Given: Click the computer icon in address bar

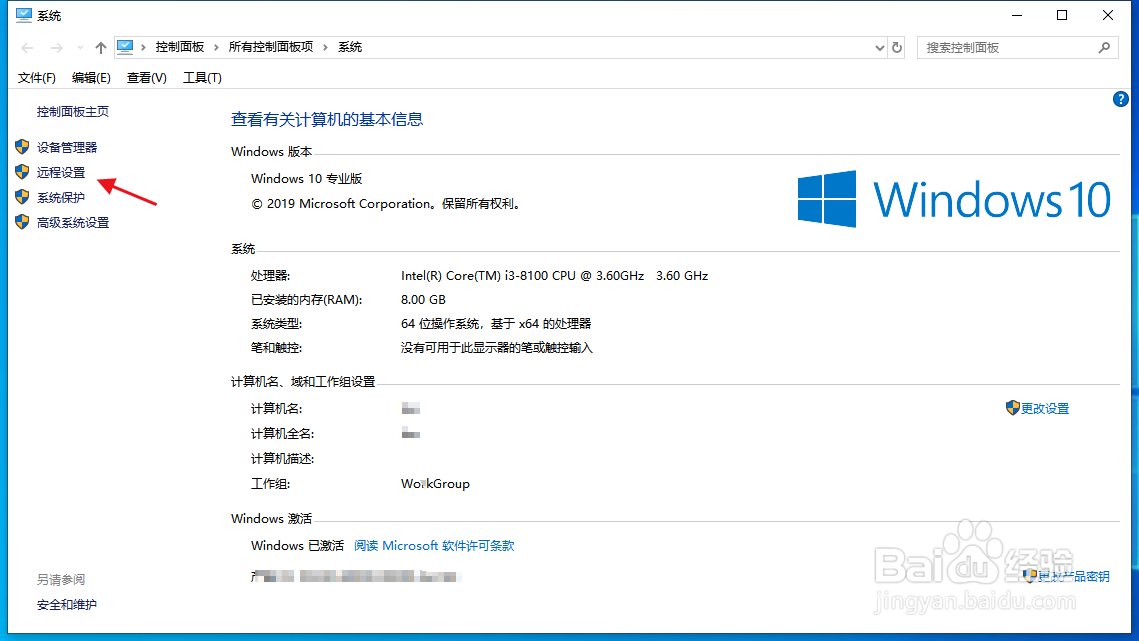Looking at the screenshot, I should pos(125,47).
